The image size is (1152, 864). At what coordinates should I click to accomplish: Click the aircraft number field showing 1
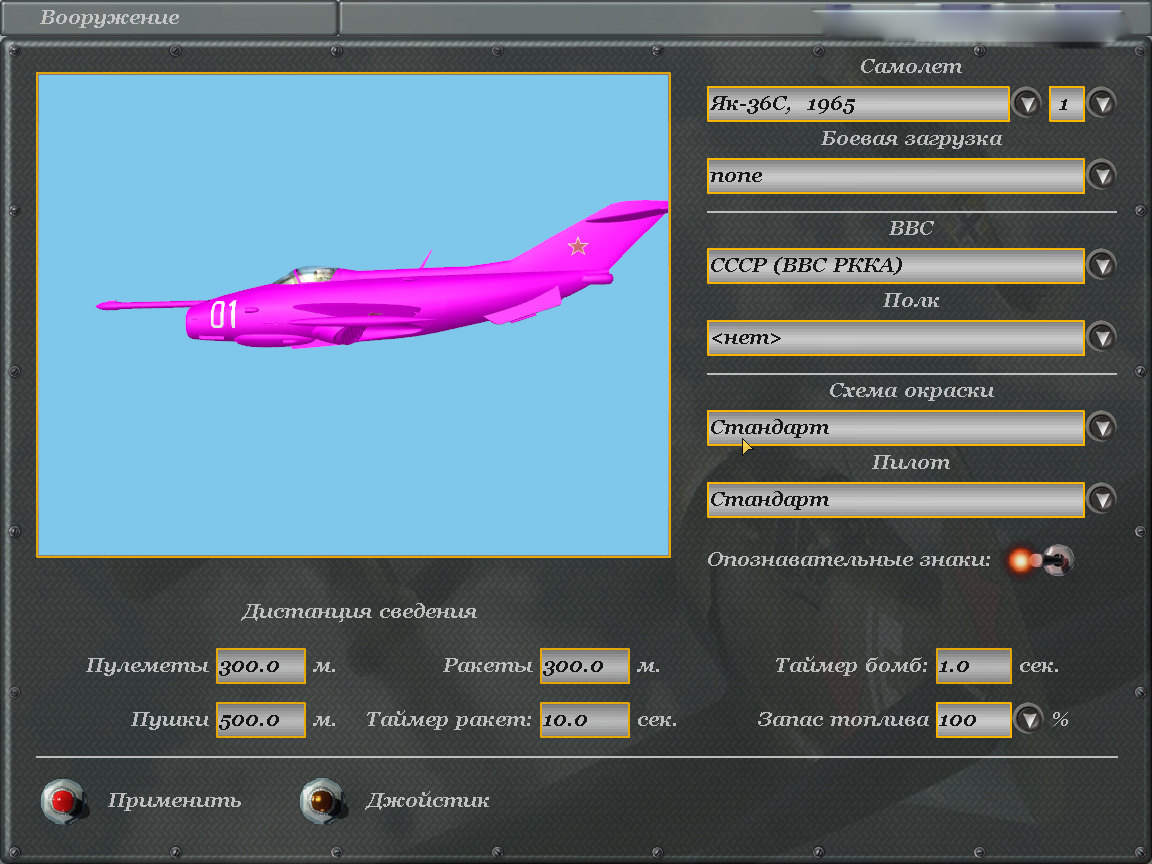[x=1066, y=104]
